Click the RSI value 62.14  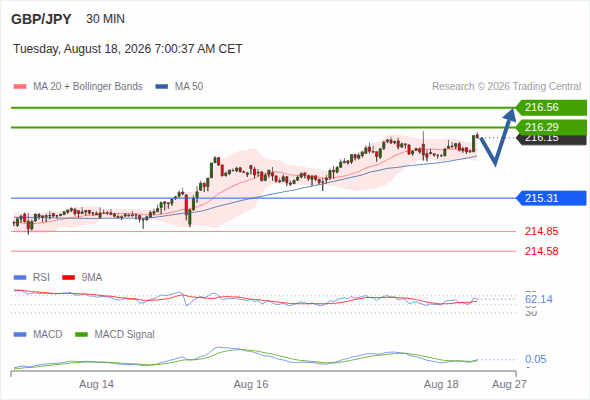[x=539, y=299]
